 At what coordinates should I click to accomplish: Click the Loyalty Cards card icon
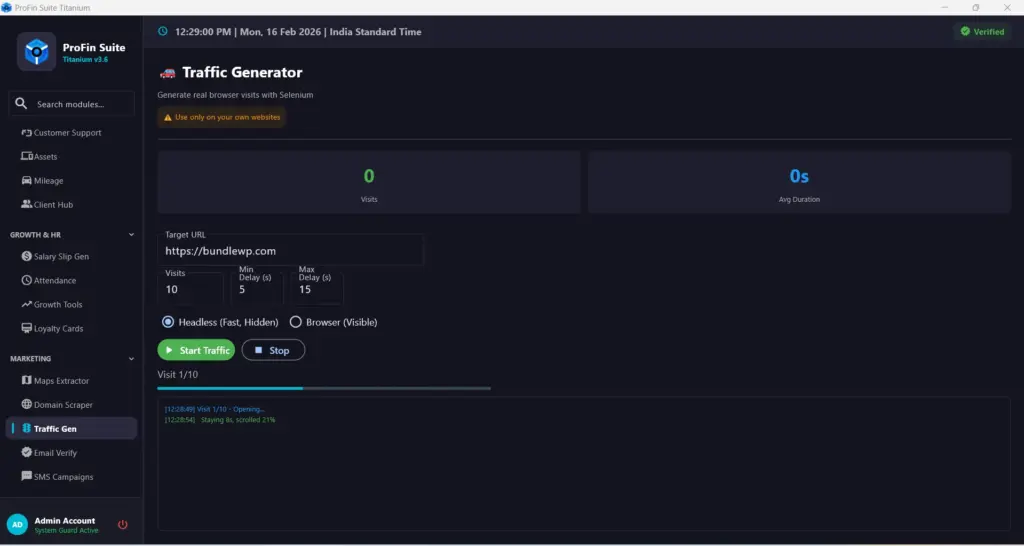[27, 328]
